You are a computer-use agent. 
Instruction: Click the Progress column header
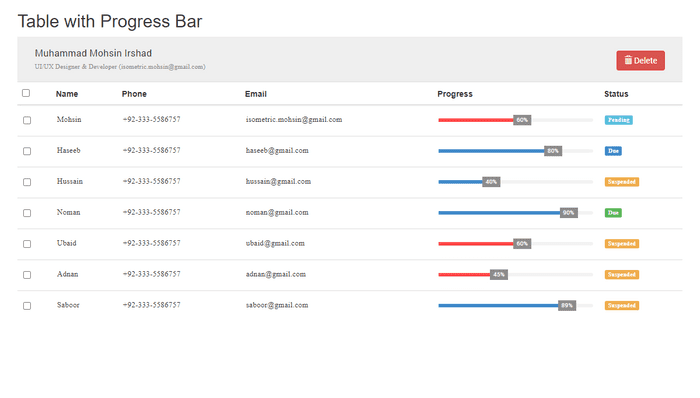tap(455, 94)
